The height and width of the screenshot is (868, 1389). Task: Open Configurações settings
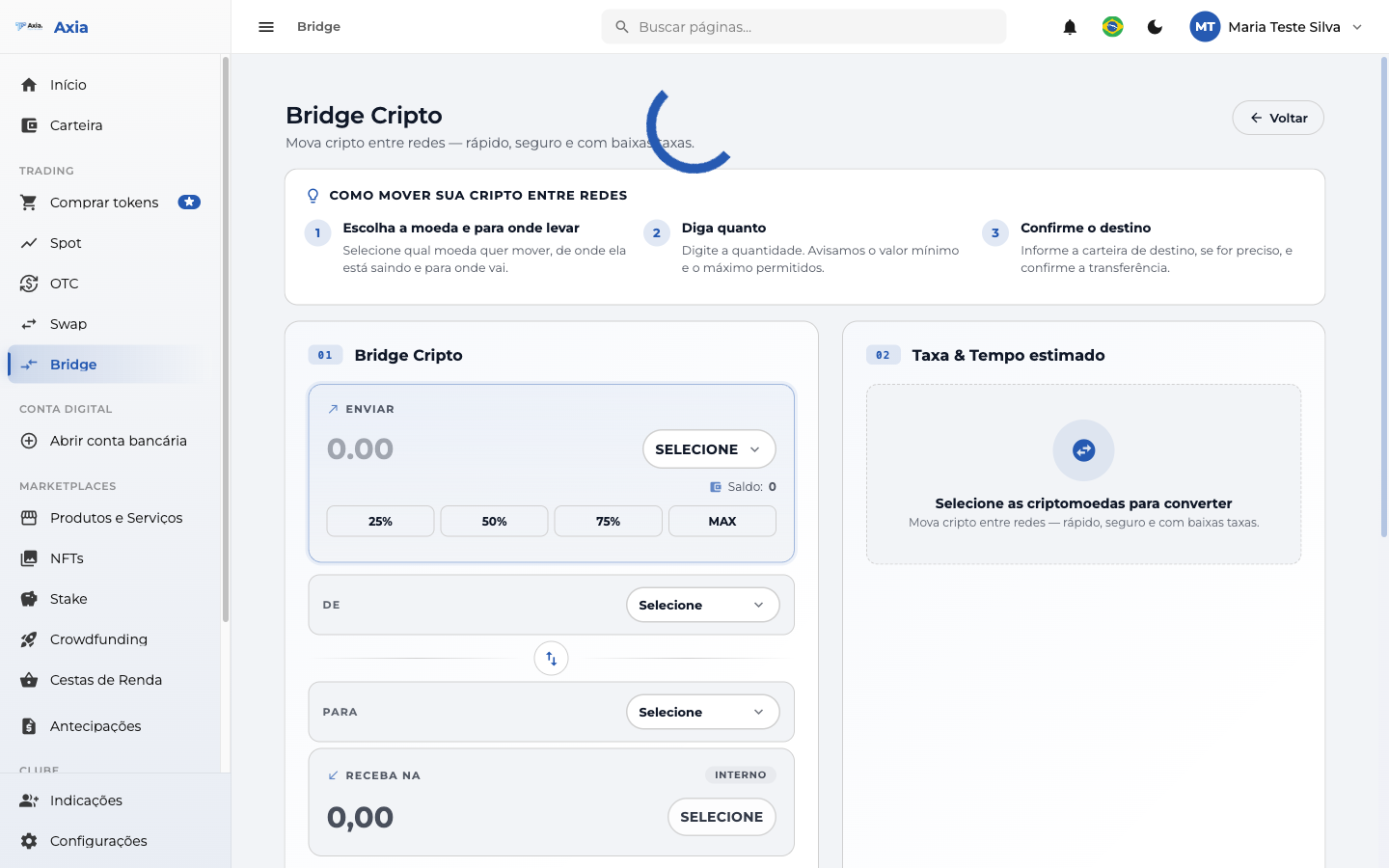[x=115, y=841]
